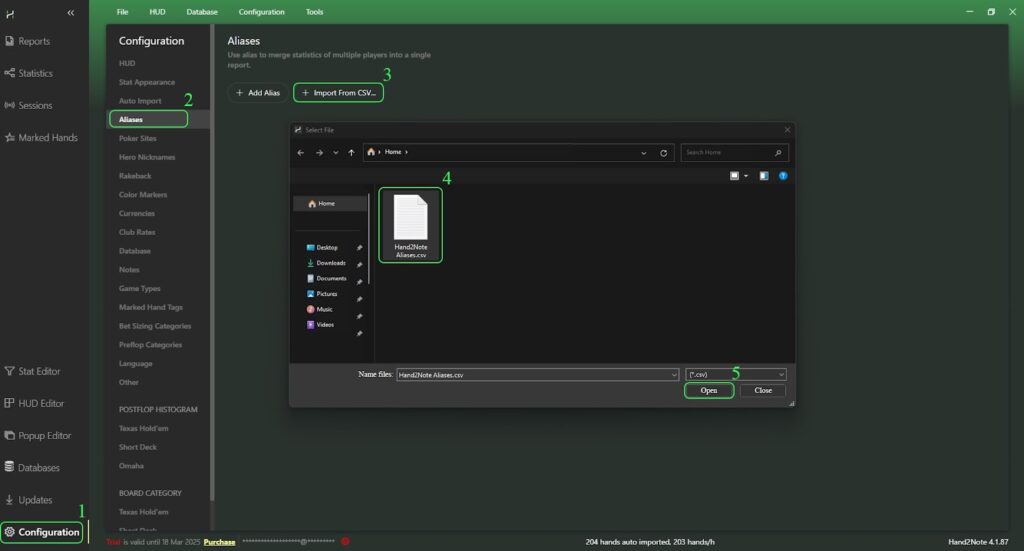Image resolution: width=1024 pixels, height=551 pixels.
Task: Click the blue help icon in file dialog
Action: coord(783,176)
